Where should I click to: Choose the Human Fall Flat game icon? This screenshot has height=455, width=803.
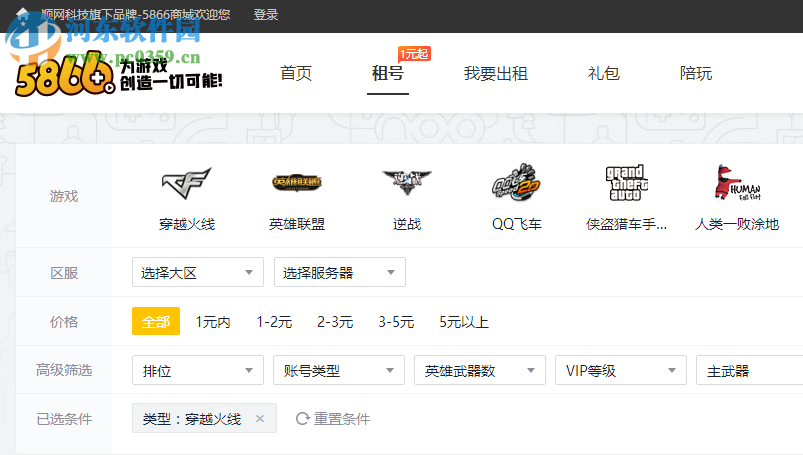(737, 183)
